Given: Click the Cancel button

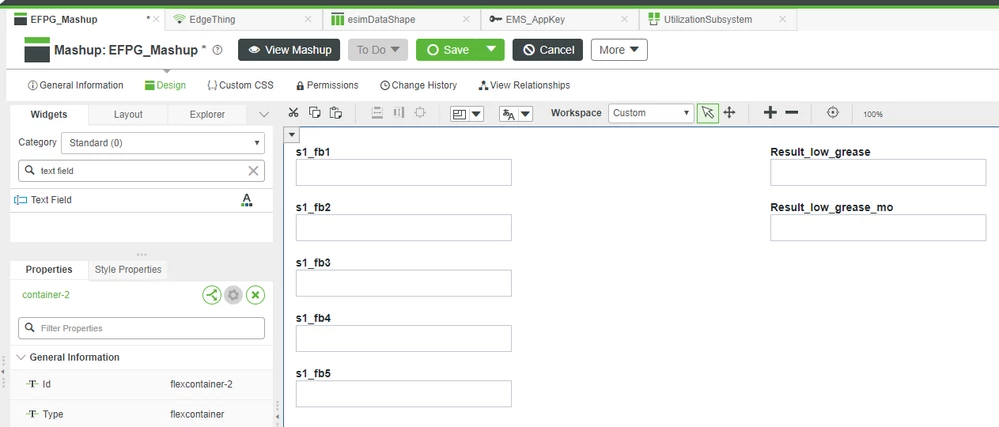Looking at the screenshot, I should point(548,50).
